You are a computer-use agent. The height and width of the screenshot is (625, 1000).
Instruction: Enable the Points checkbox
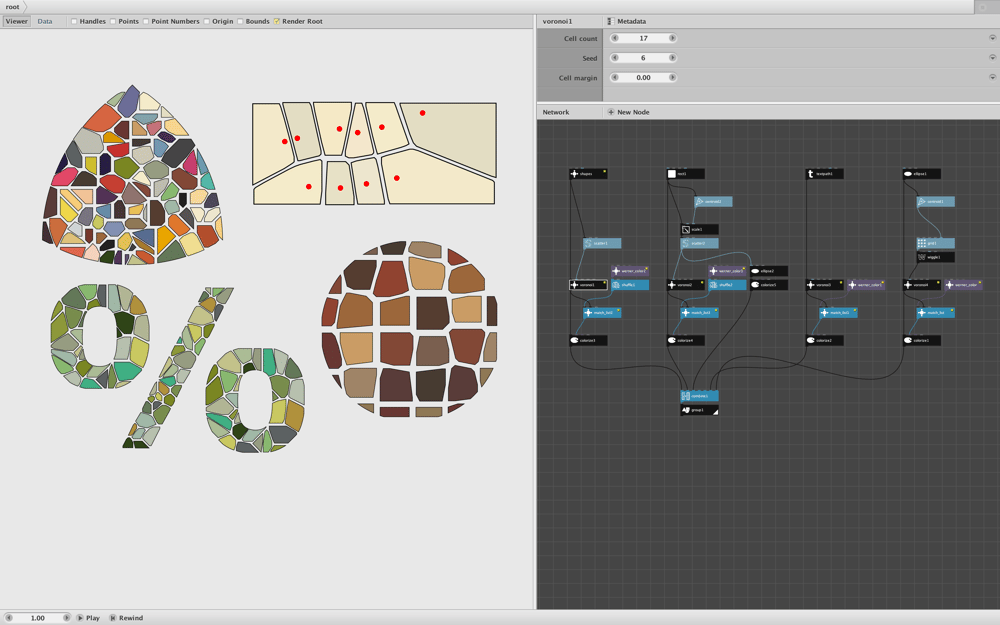pos(113,21)
